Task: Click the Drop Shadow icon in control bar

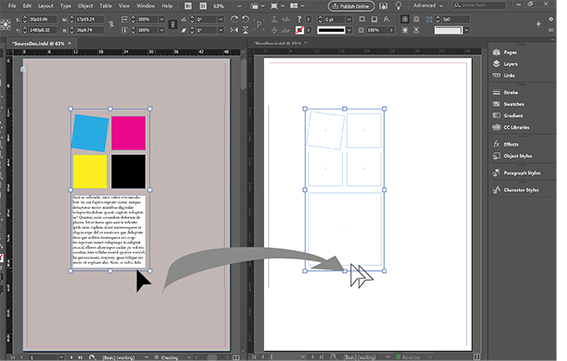Action: [x=374, y=19]
